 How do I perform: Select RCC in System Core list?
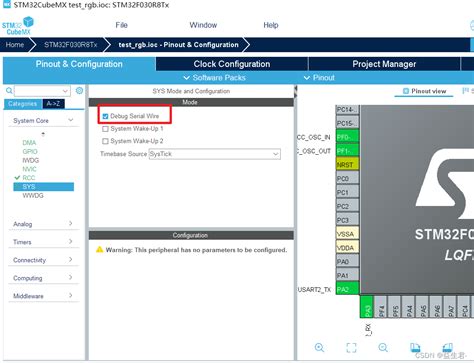pyautogui.click(x=29, y=178)
